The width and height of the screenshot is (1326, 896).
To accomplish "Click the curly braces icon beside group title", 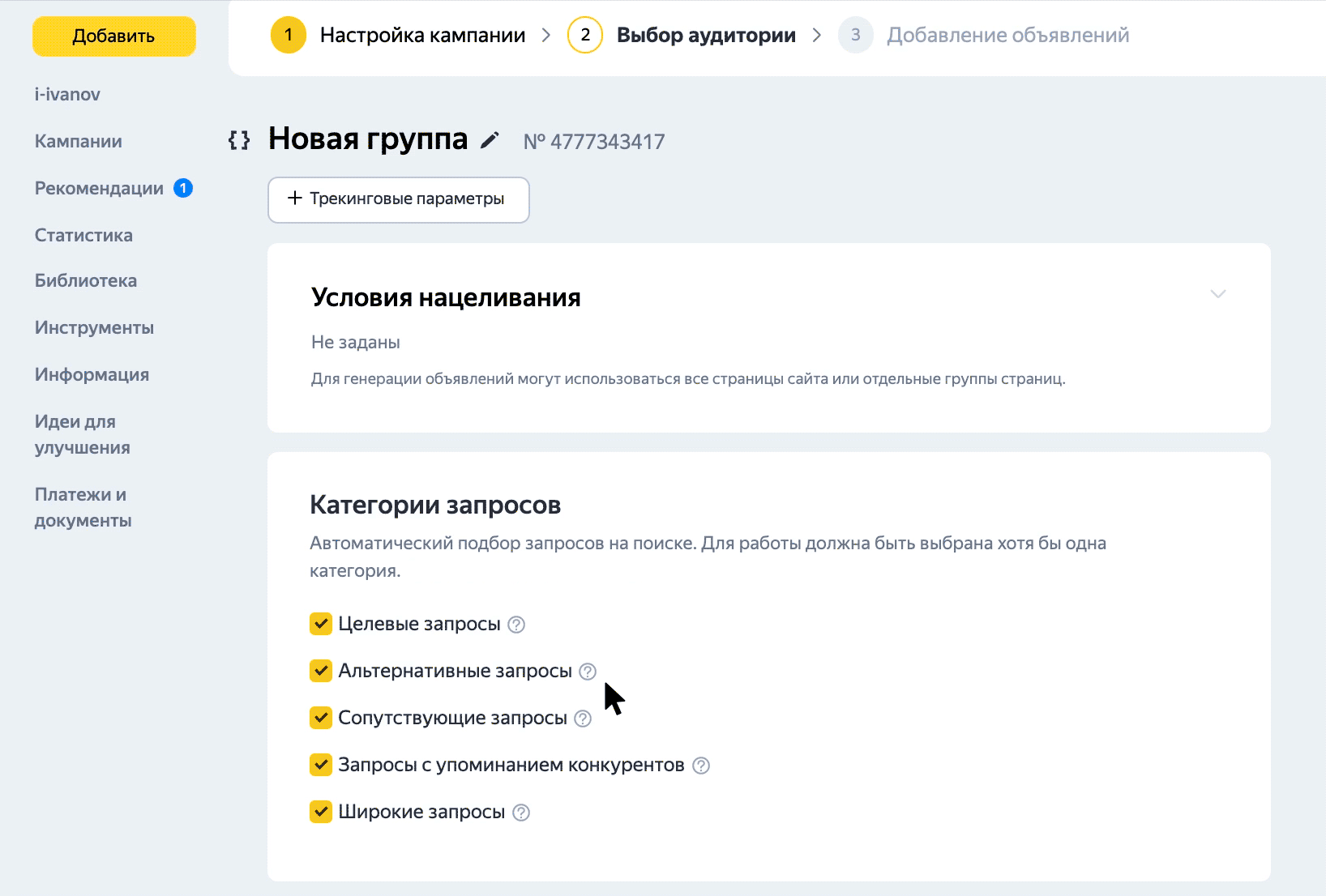I will (x=239, y=140).
